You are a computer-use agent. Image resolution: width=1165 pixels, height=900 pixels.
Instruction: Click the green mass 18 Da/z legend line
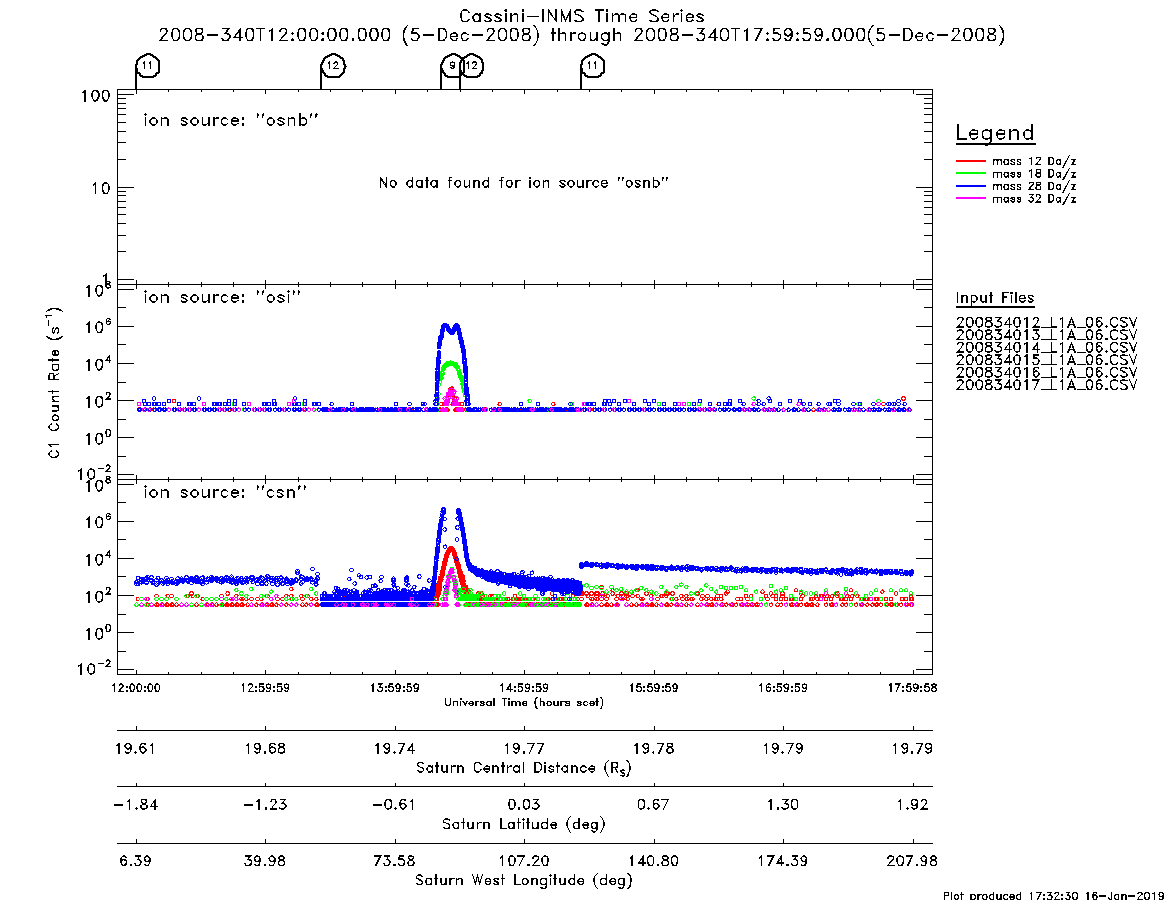coord(970,174)
